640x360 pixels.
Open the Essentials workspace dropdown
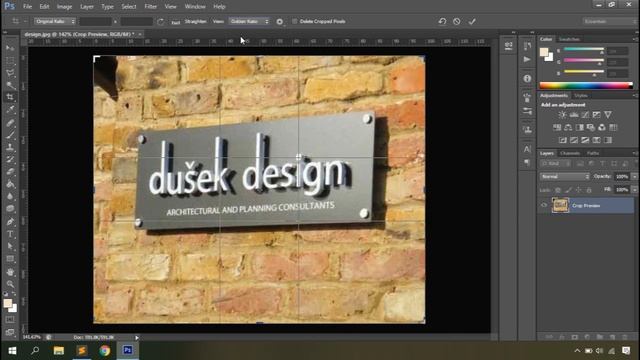tap(610, 21)
